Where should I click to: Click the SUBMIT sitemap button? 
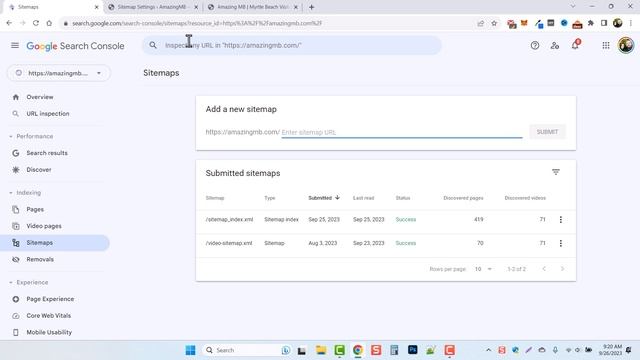click(x=547, y=132)
